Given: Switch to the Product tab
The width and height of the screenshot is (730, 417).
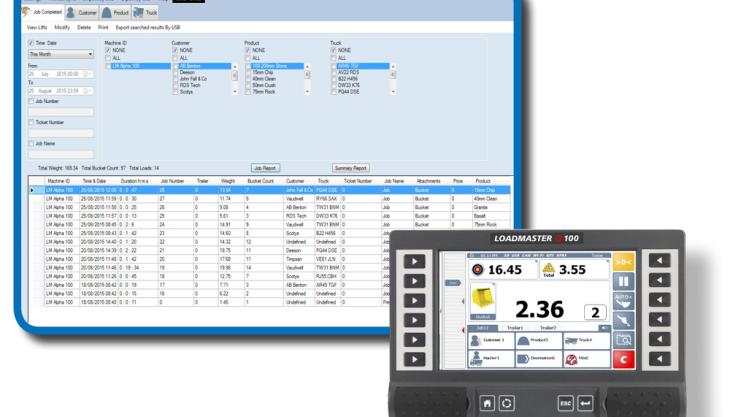Looking at the screenshot, I should pyautogui.click(x=115, y=13).
